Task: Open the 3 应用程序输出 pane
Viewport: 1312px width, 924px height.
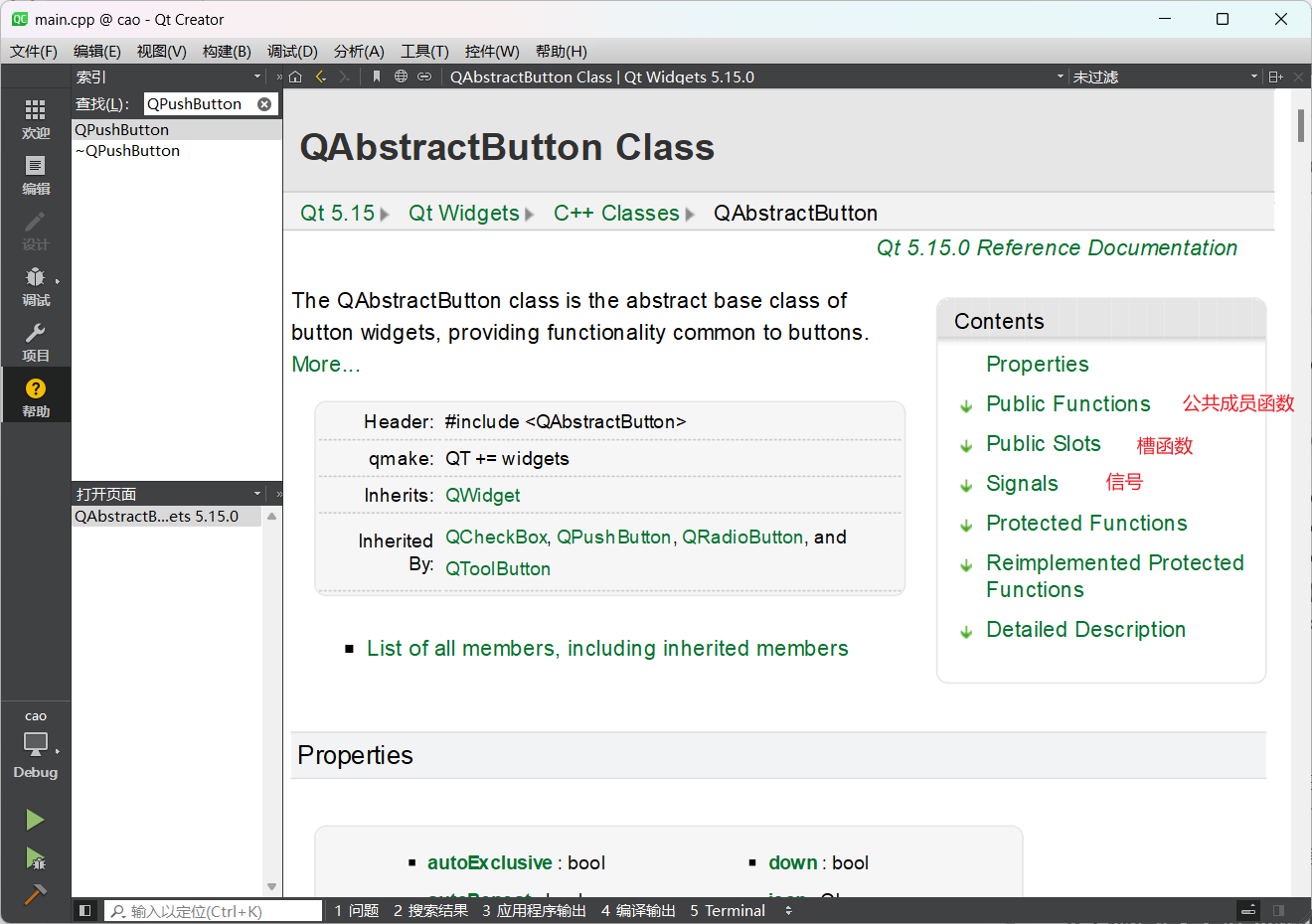Action: click(535, 910)
